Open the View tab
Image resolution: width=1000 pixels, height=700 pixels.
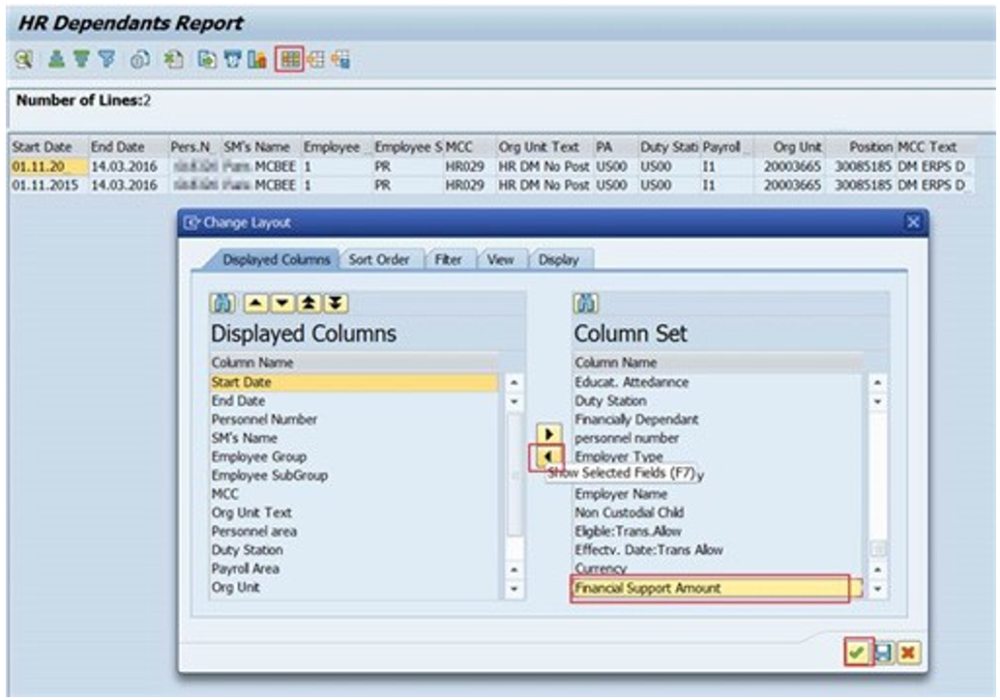(x=500, y=260)
